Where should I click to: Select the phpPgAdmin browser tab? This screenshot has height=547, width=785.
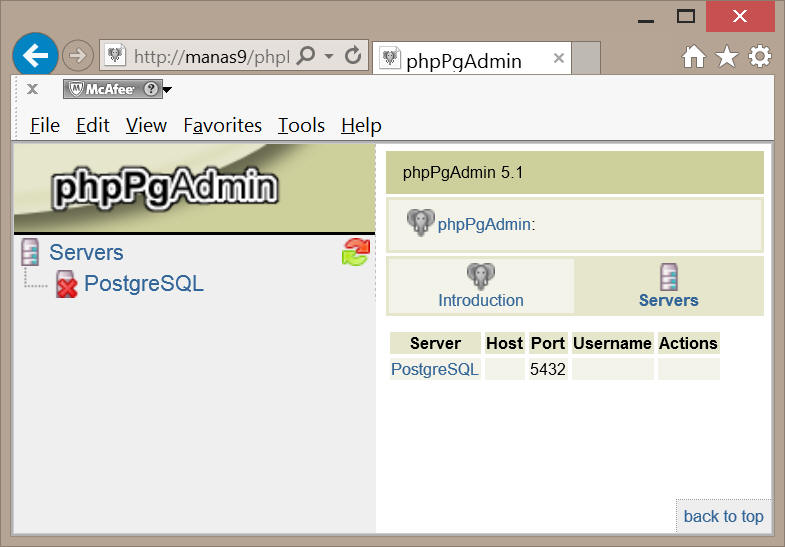click(472, 59)
